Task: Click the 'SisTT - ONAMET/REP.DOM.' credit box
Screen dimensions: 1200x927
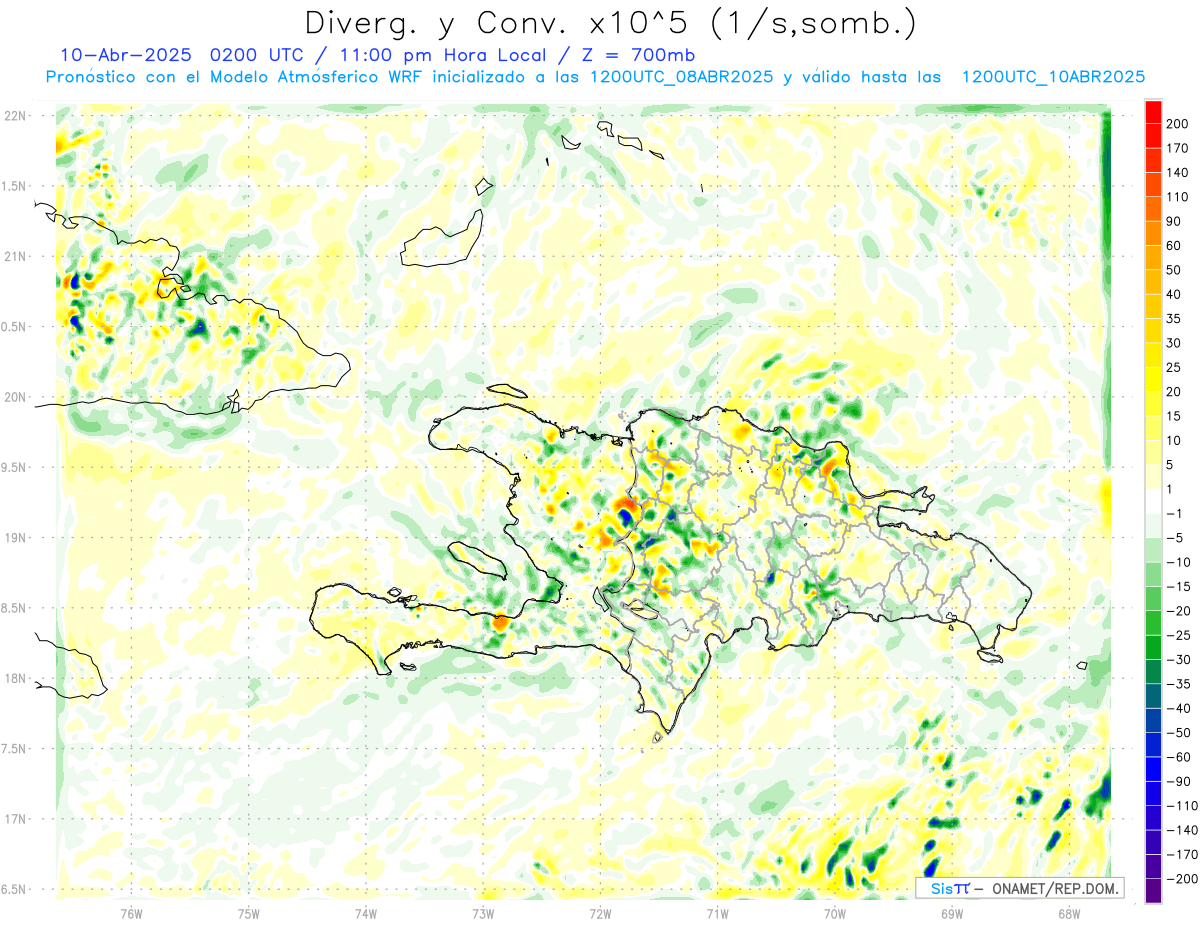Action: click(x=1020, y=888)
